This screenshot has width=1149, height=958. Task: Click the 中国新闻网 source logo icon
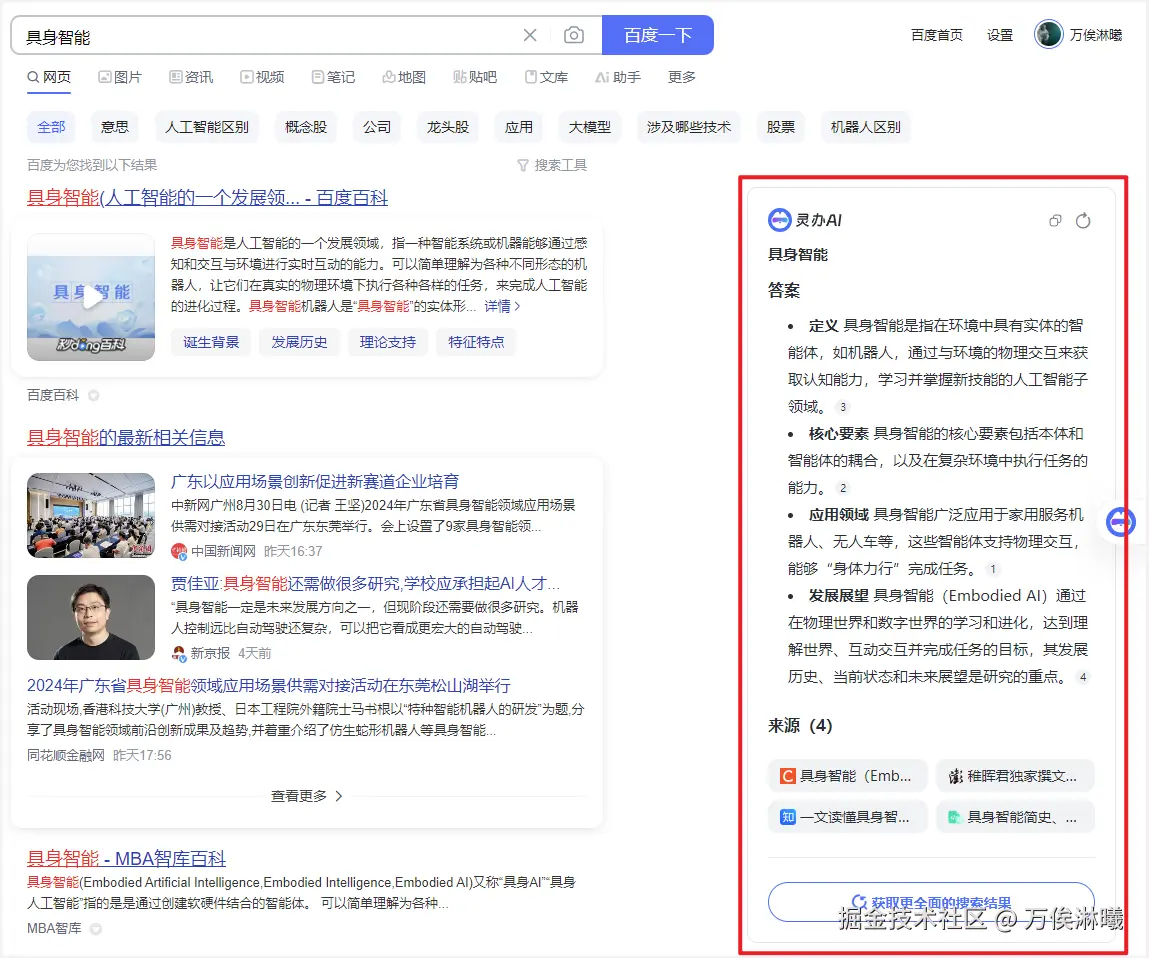179,550
